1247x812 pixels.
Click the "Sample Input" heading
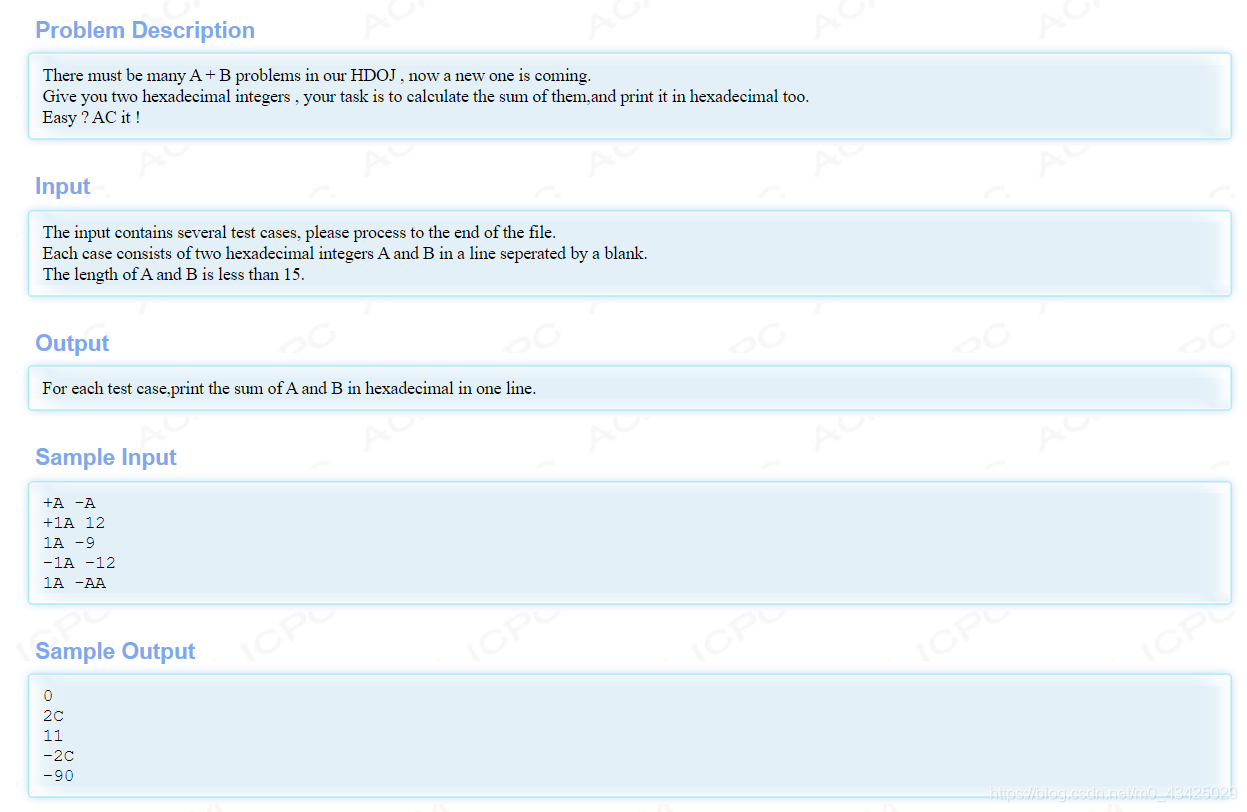point(106,457)
